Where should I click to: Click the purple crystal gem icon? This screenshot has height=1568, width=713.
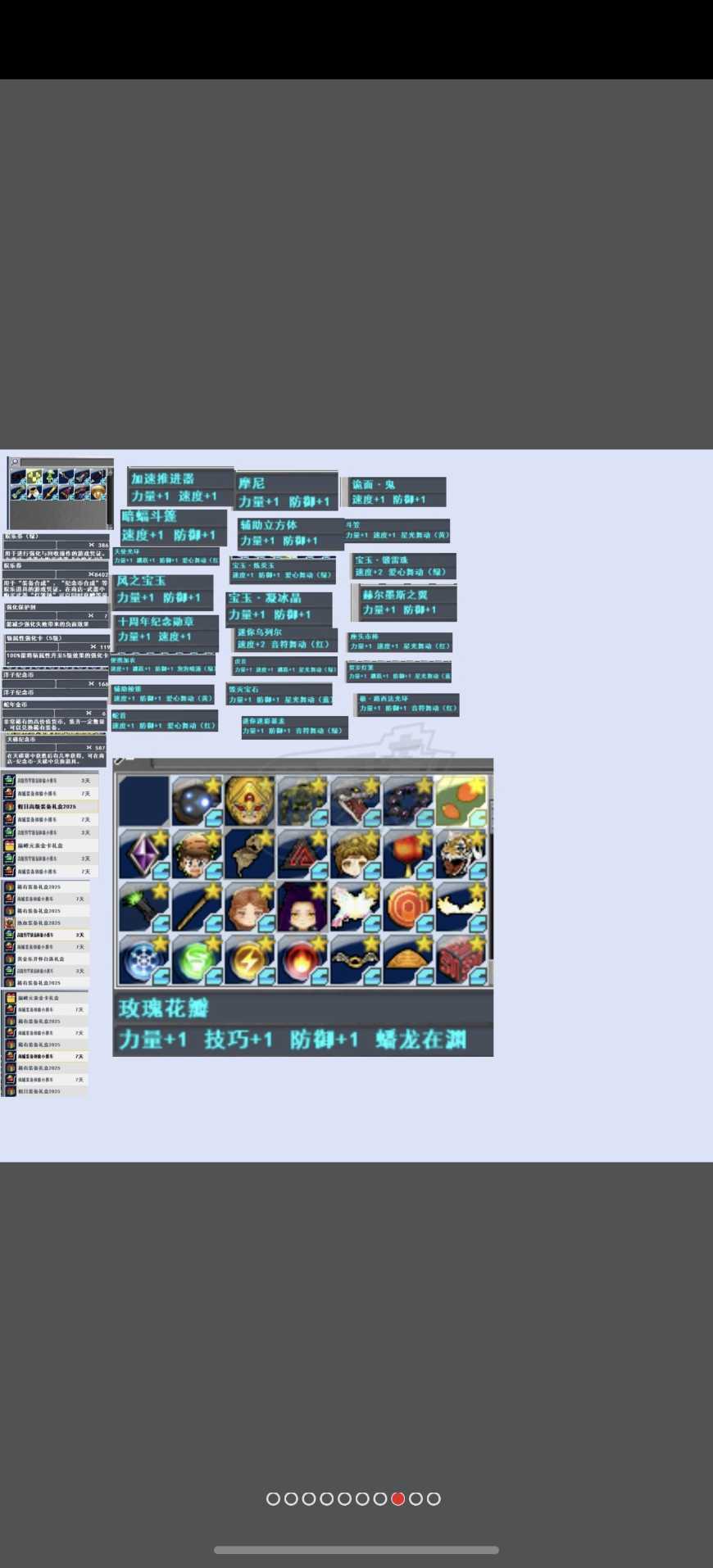point(144,854)
